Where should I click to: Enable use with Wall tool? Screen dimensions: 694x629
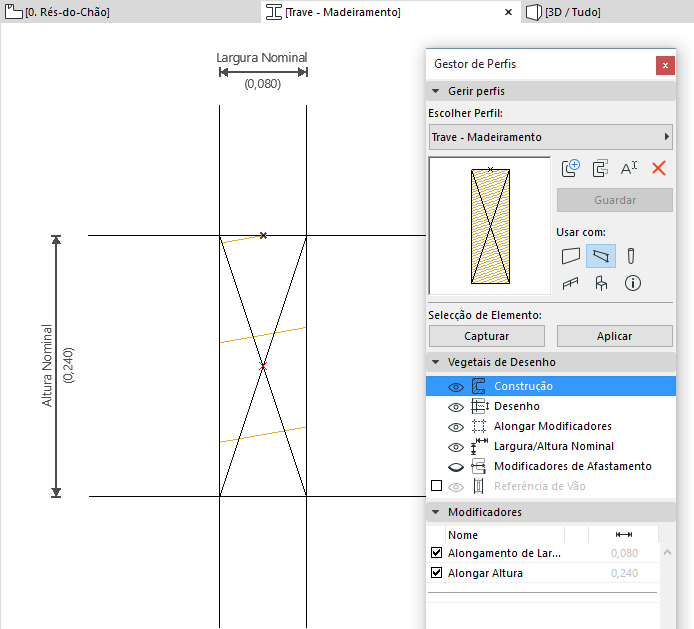point(571,256)
